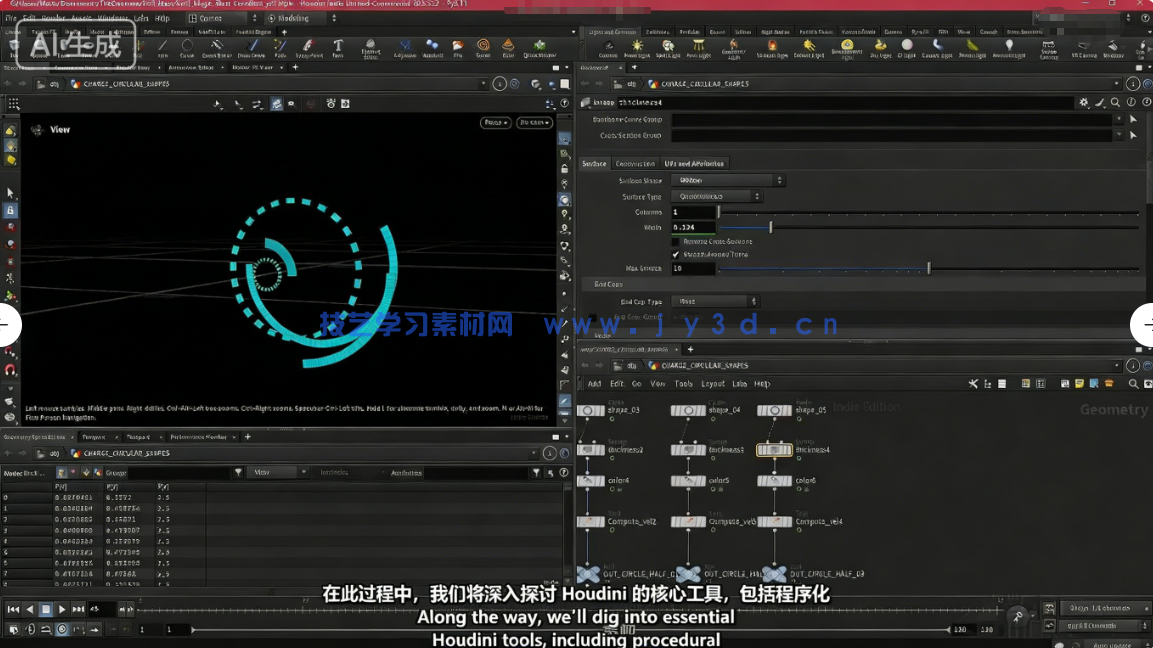Uncheck the Stretch Around Turns option
Image resolution: width=1153 pixels, height=648 pixels.
pos(675,253)
